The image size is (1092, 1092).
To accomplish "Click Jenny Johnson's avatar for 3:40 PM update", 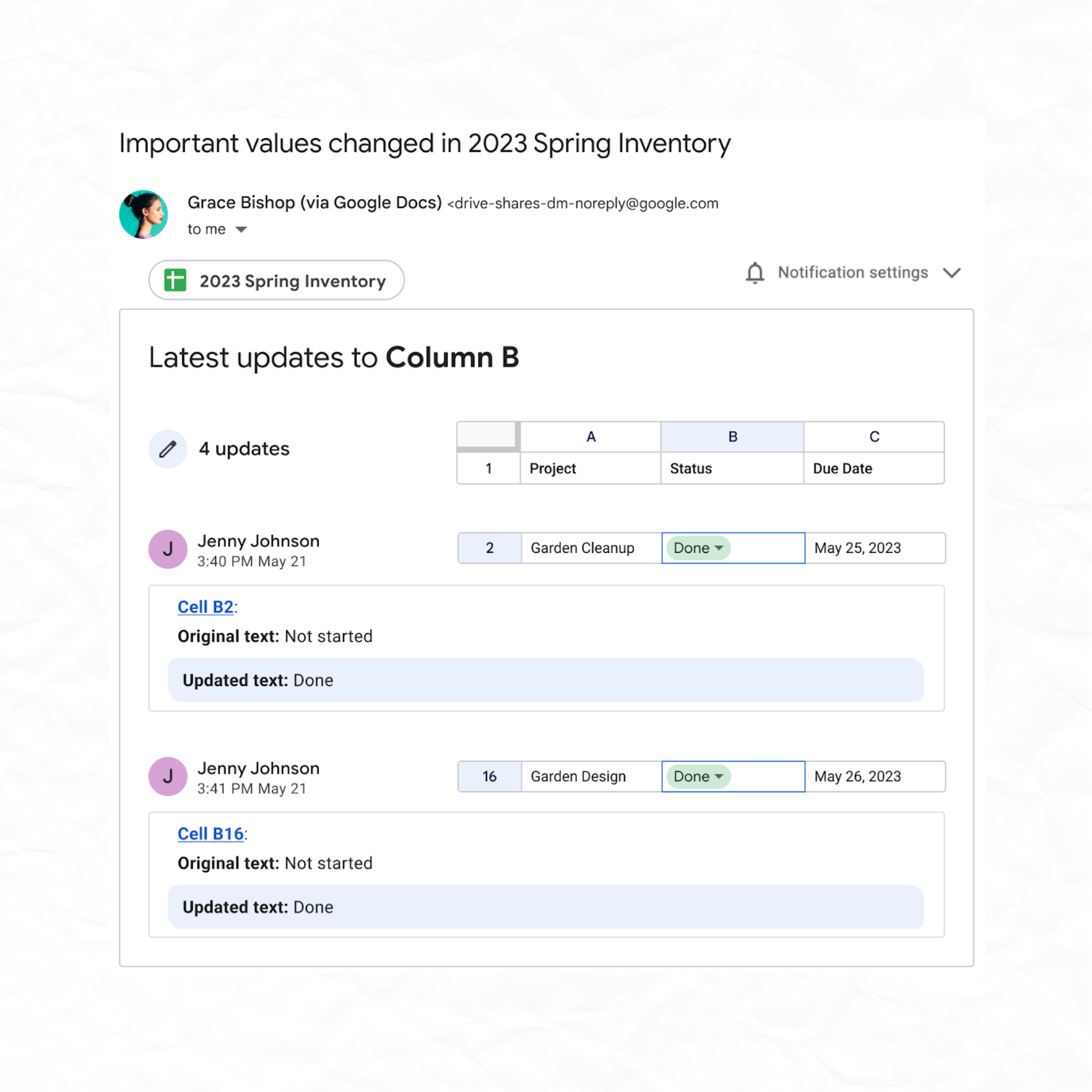I will point(168,549).
